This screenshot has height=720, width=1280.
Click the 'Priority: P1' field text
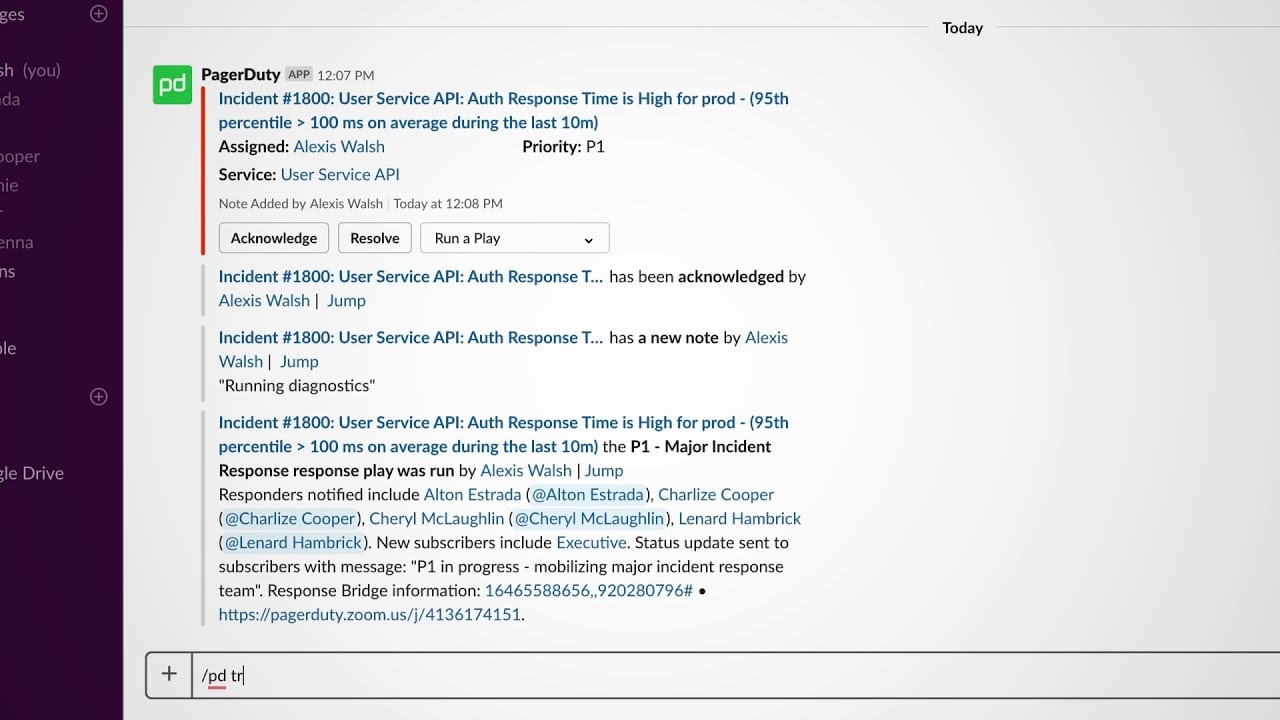pos(563,146)
